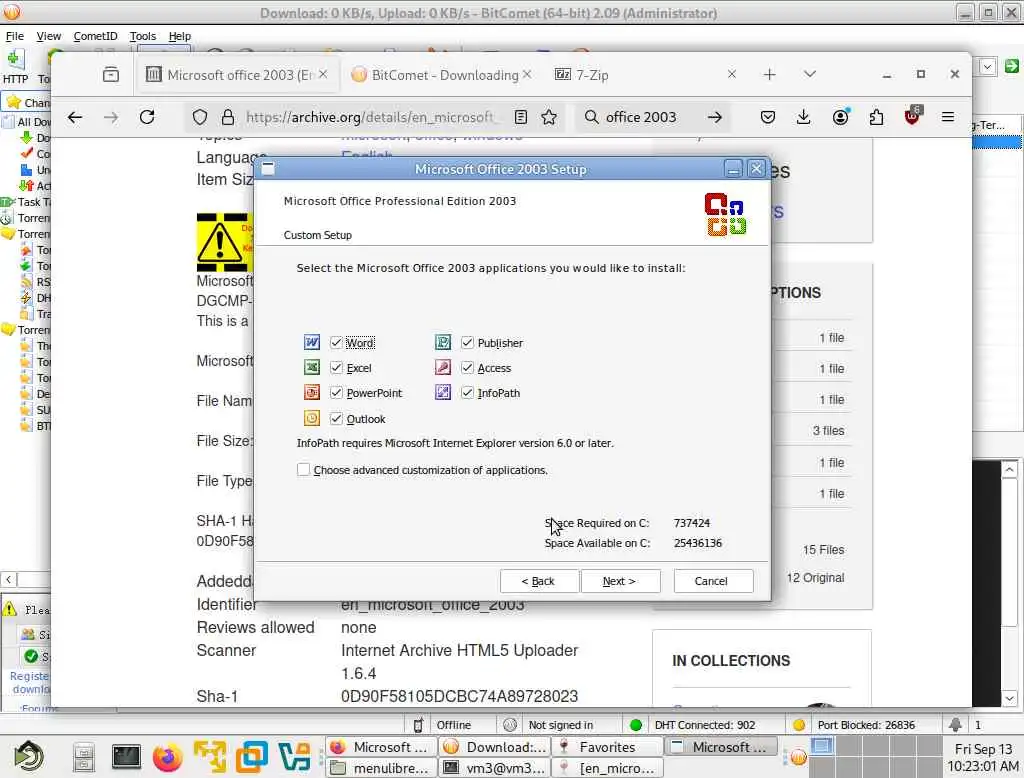Open BitComet File menu
Screen dimensions: 1024x778
coord(14,36)
